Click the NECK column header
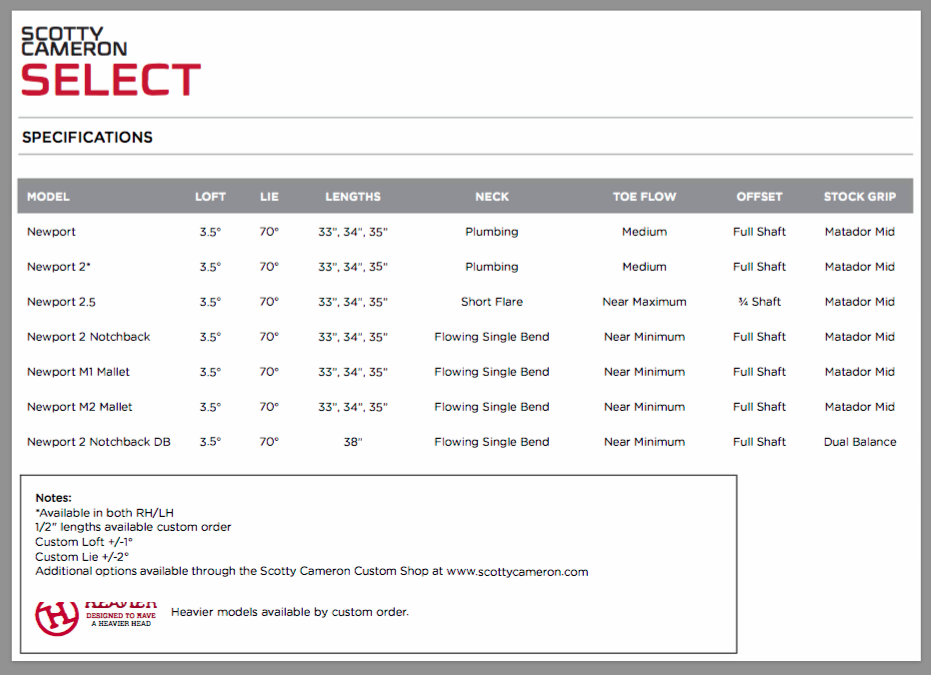Viewport: 931px width, 675px height. point(491,197)
